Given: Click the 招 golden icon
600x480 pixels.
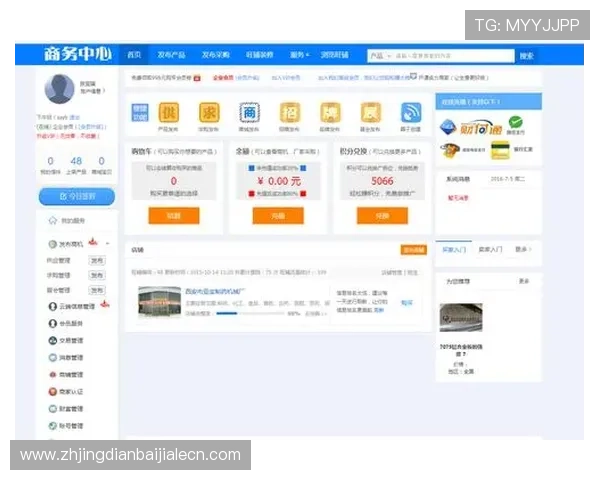Looking at the screenshot, I should 290,113.
